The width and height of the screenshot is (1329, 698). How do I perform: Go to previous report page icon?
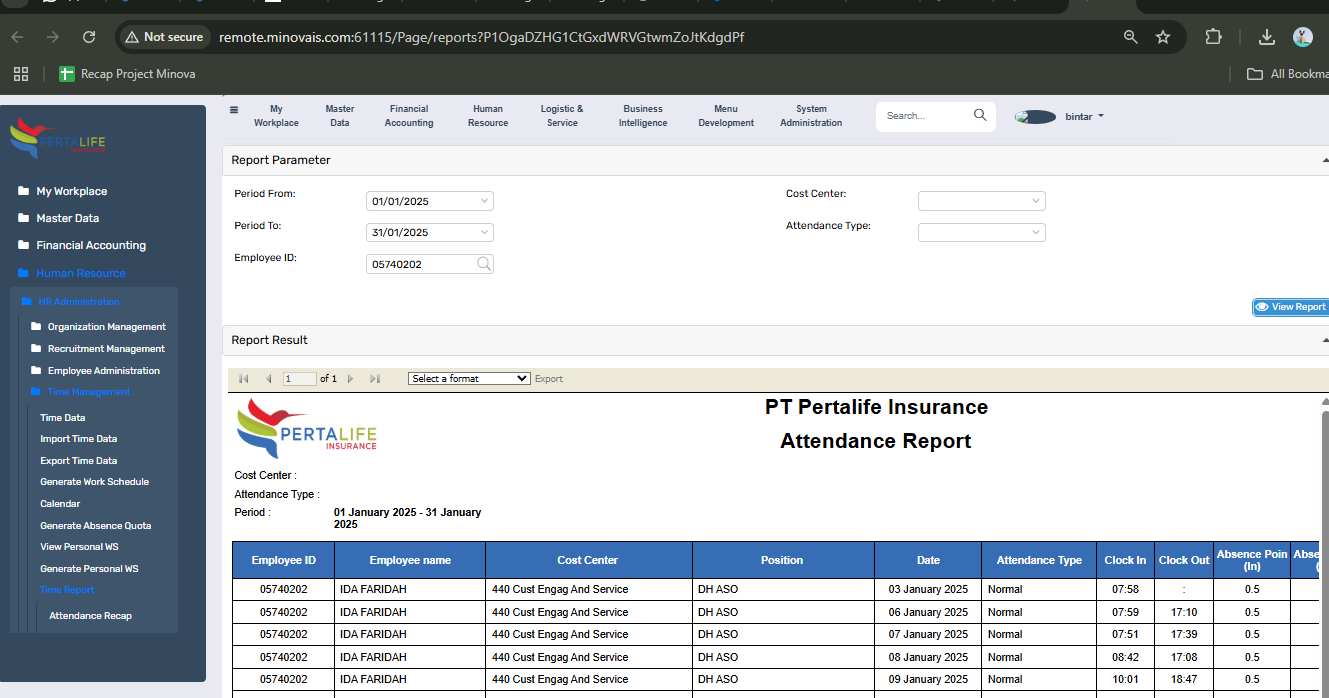coord(269,379)
